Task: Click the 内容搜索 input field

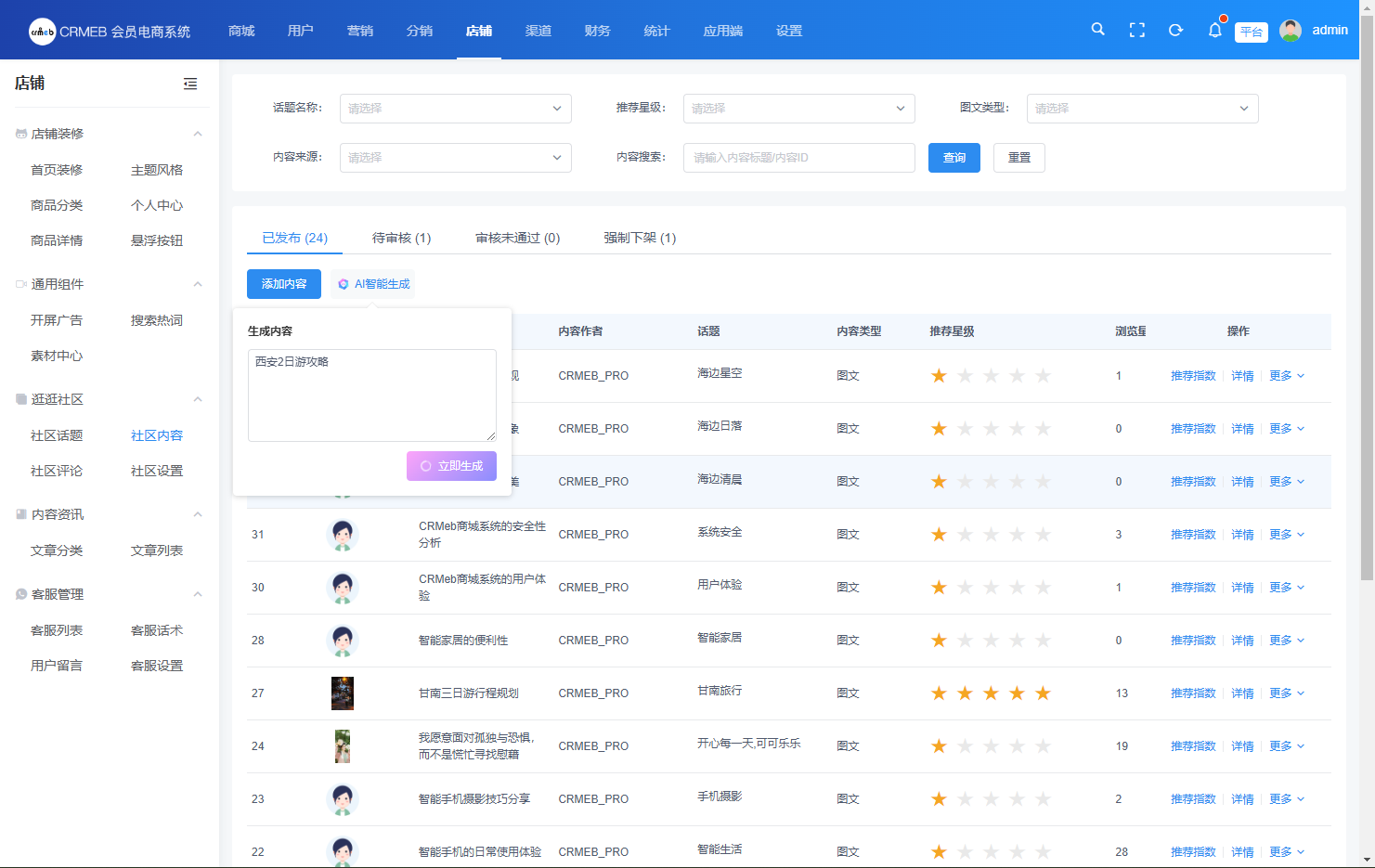Action: point(798,158)
